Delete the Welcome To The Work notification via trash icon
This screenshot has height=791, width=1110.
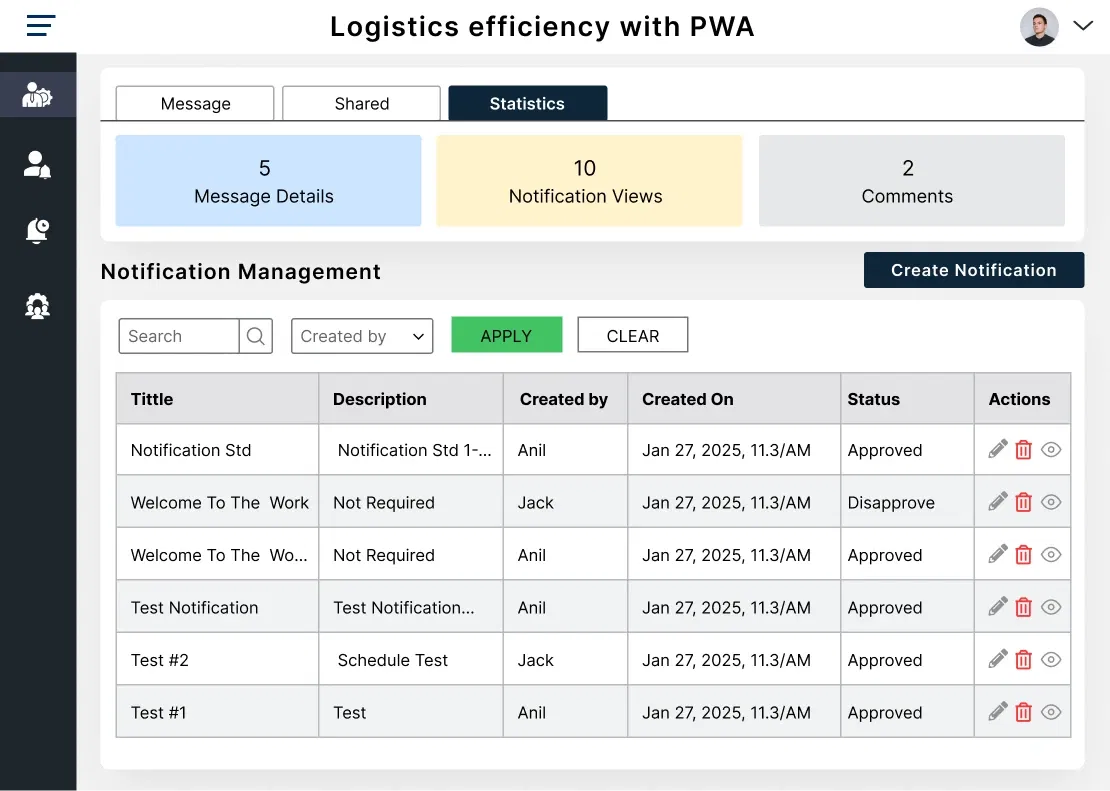[1023, 501]
